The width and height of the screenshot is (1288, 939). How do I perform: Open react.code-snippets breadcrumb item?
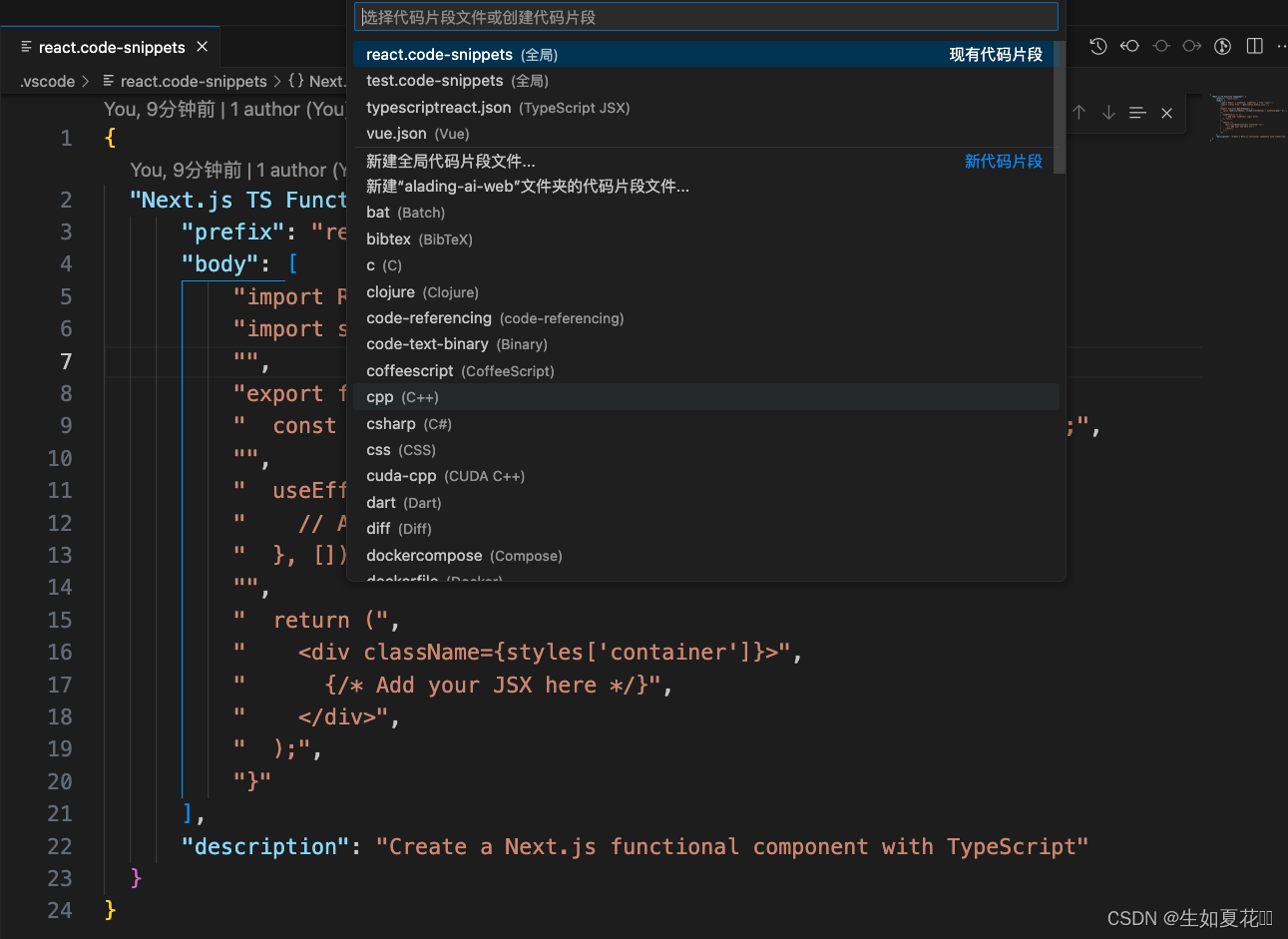[185, 81]
